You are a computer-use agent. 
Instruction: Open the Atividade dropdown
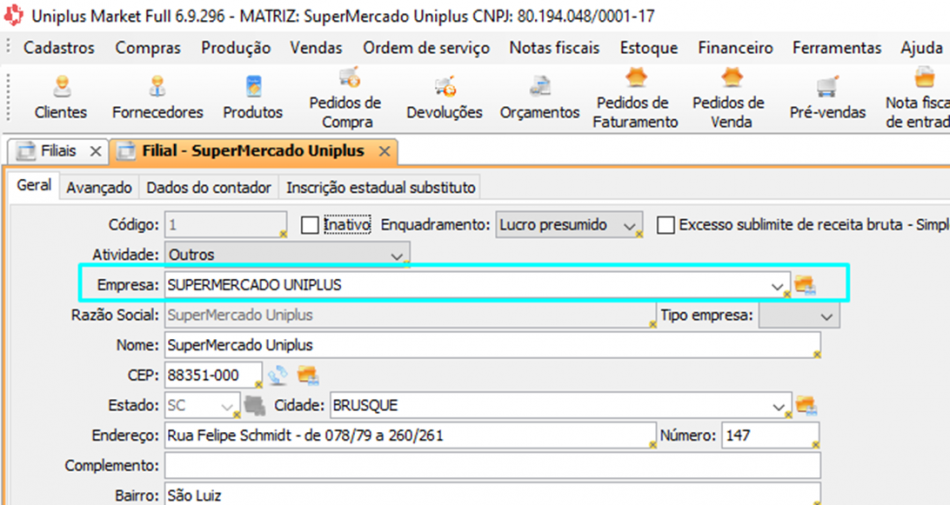[x=287, y=255]
